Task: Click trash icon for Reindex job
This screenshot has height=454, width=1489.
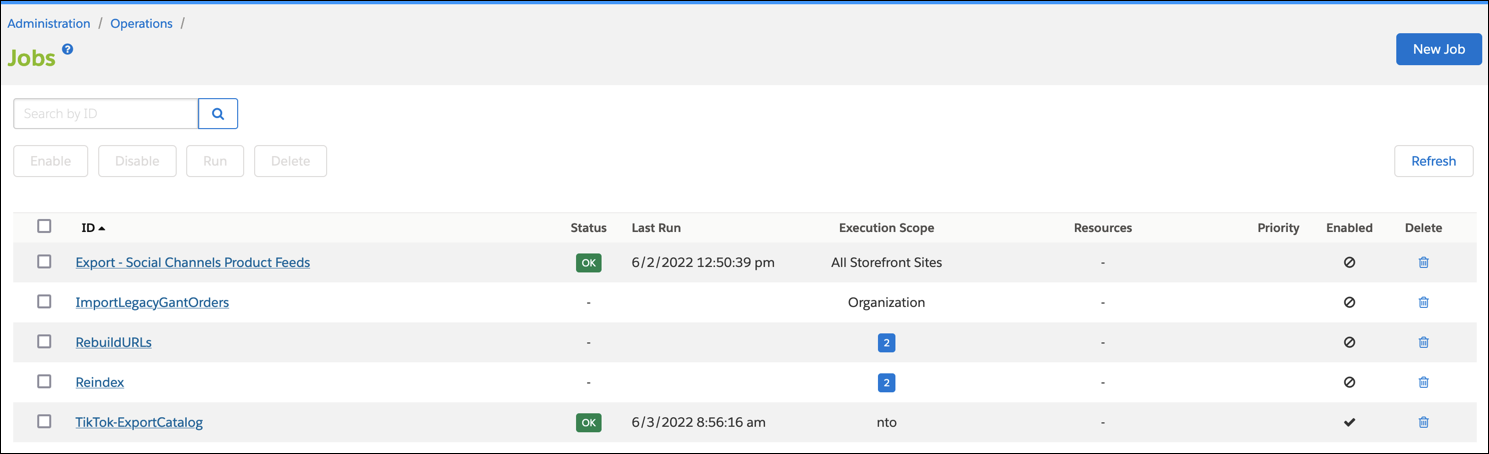Action: (1423, 382)
